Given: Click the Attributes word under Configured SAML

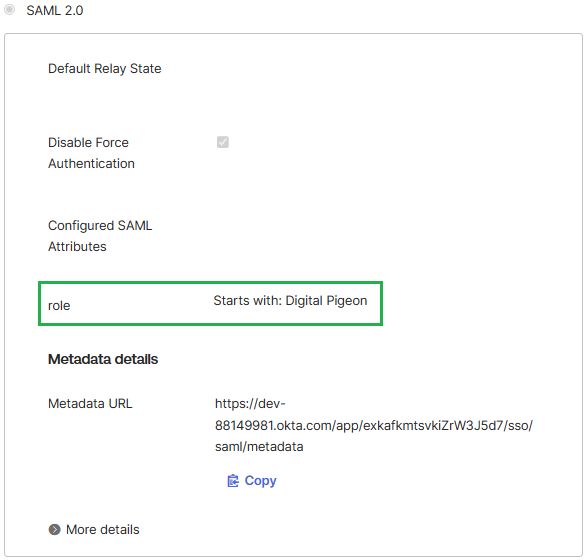Looking at the screenshot, I should coord(77,247).
